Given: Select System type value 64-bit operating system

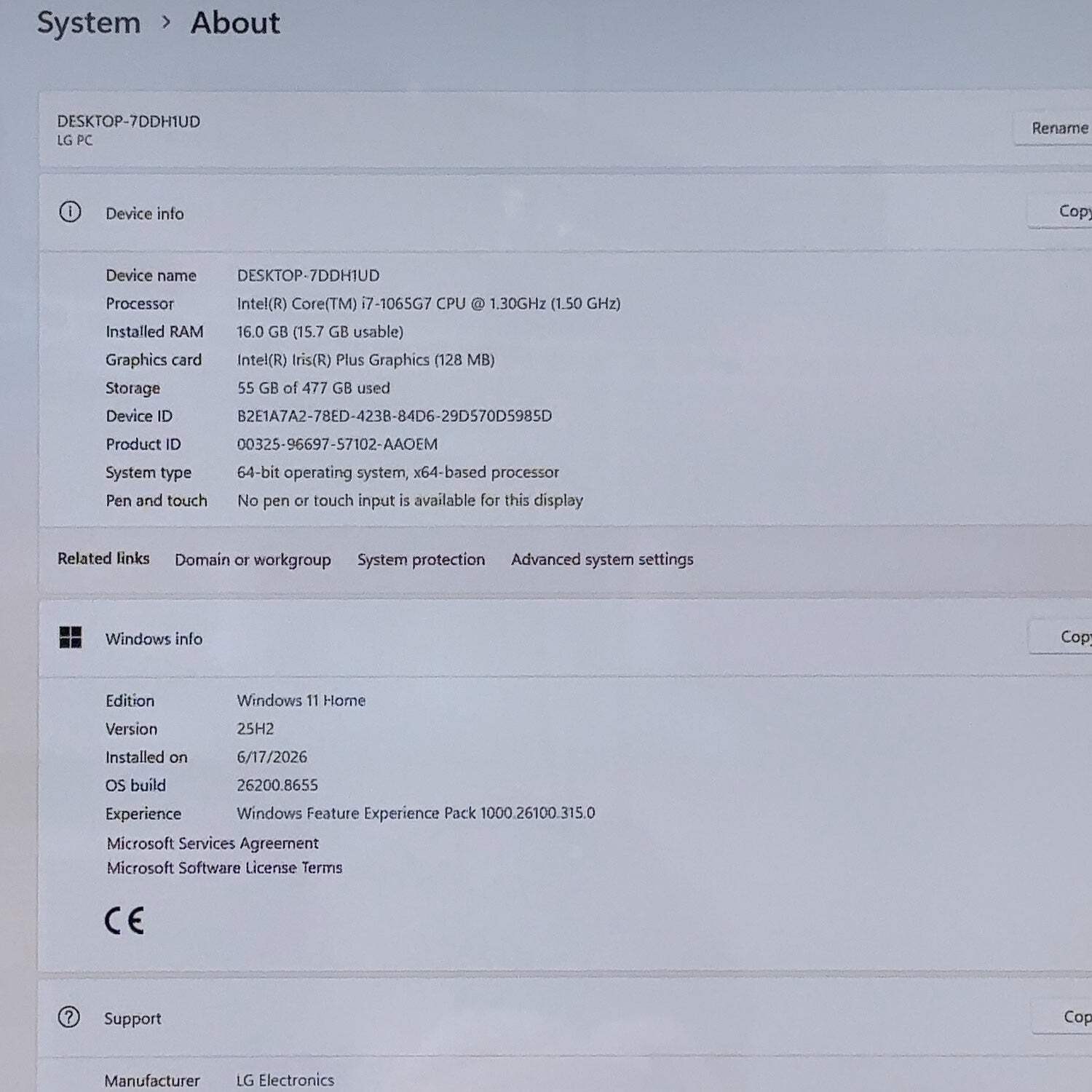Looking at the screenshot, I should click(x=398, y=472).
